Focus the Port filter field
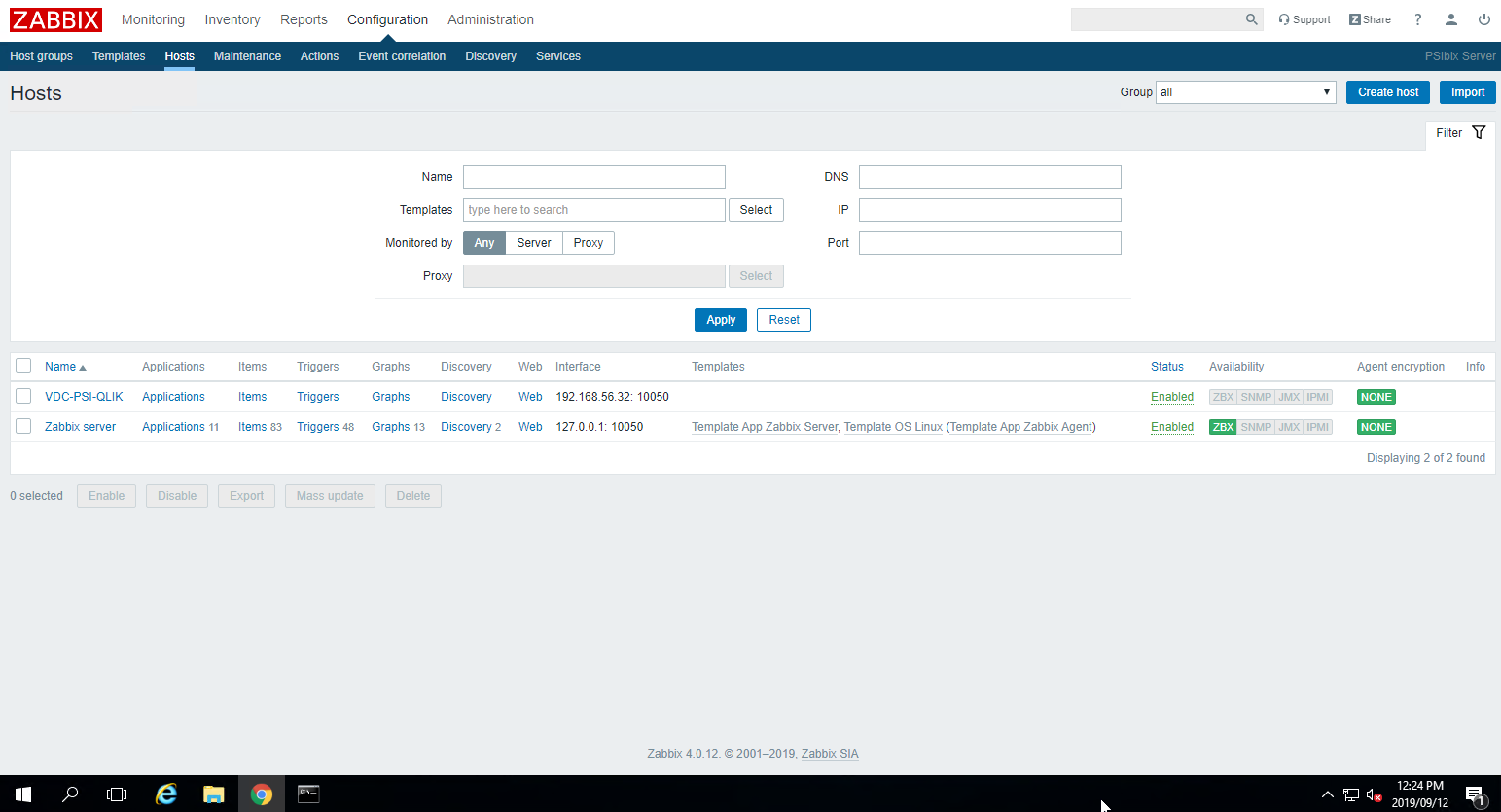The image size is (1501, 812). tap(990, 243)
